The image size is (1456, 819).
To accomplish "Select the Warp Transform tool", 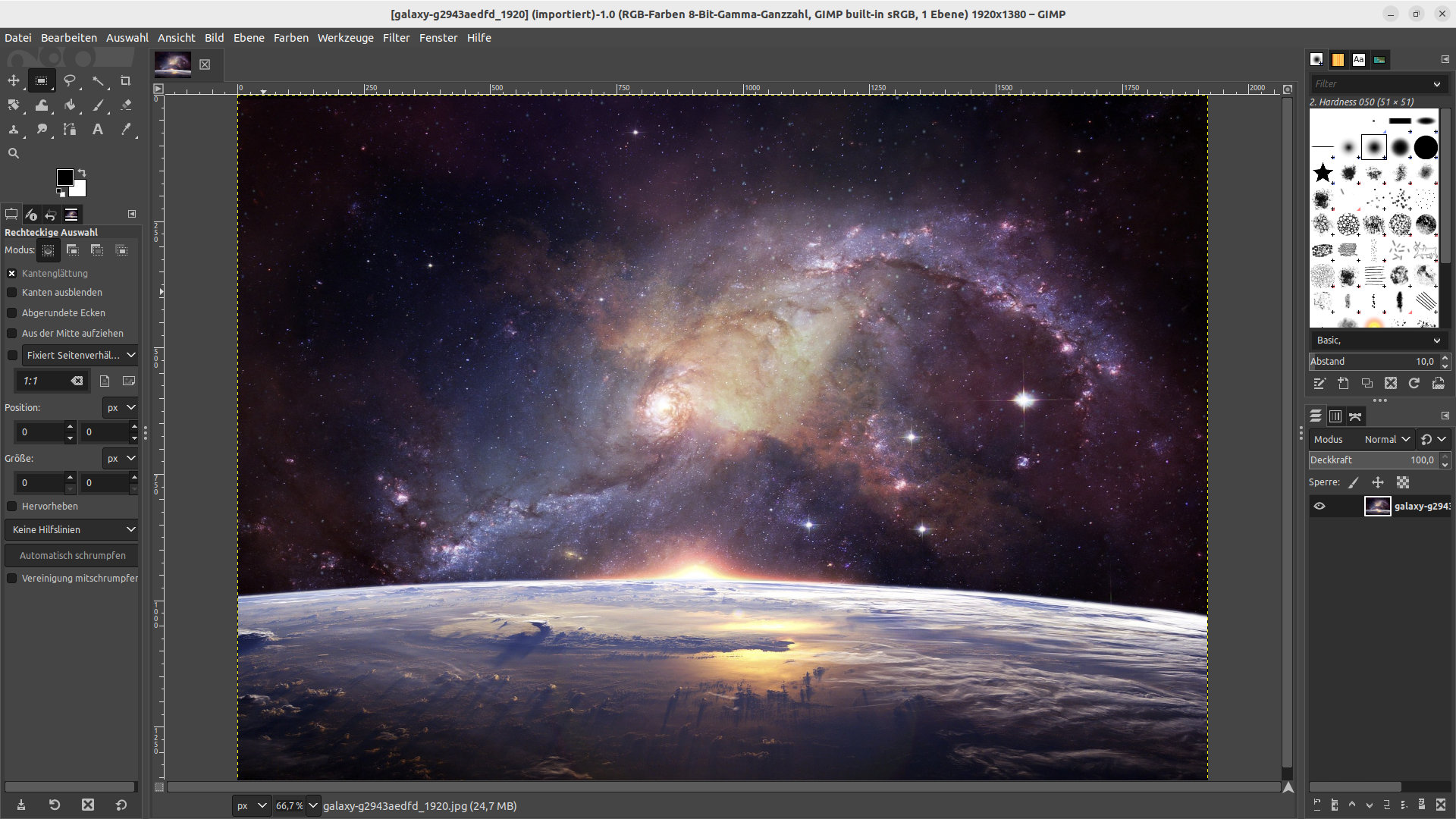I will tap(42, 105).
